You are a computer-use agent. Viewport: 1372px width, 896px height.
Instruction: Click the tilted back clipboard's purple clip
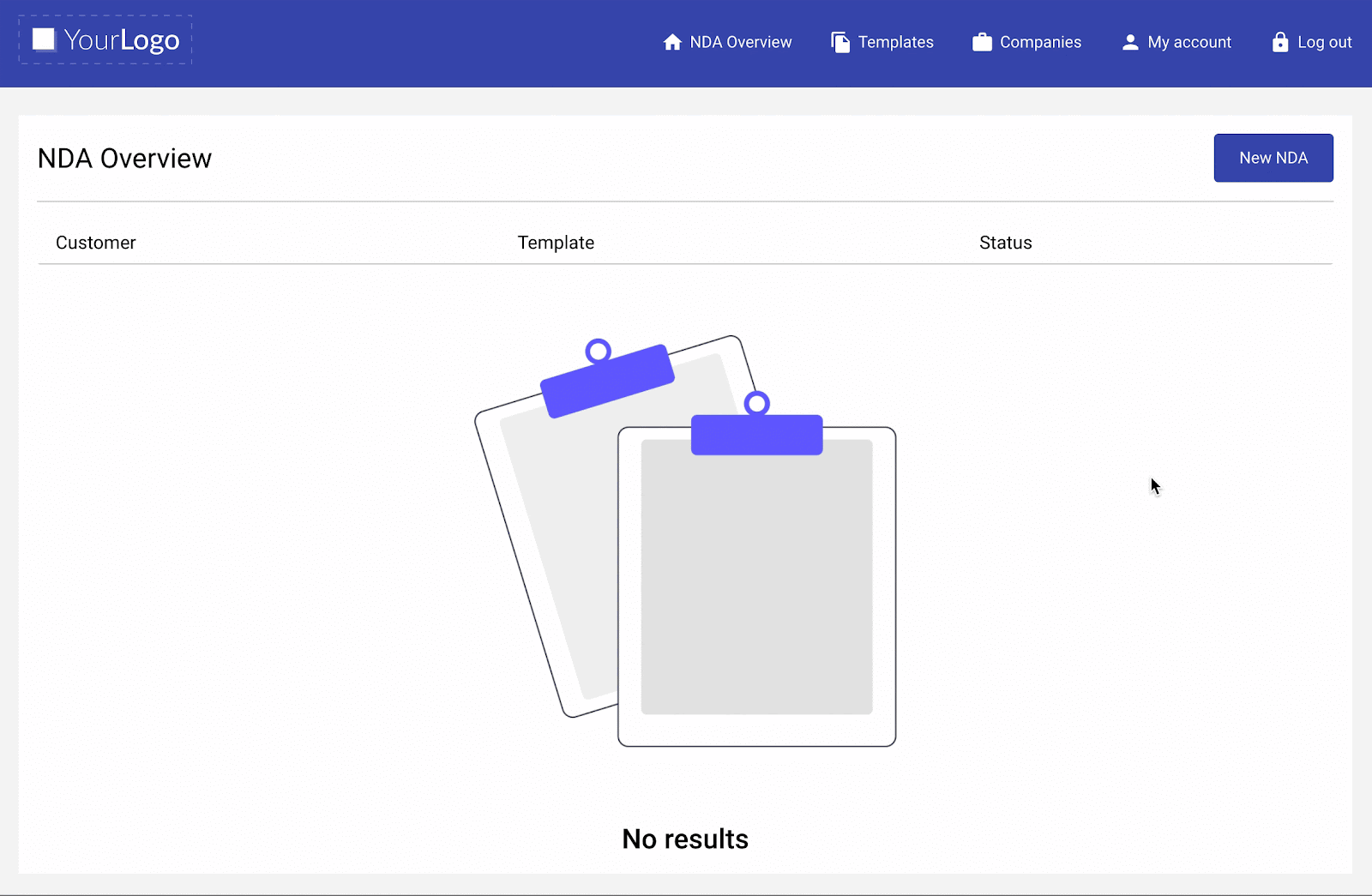click(x=607, y=381)
